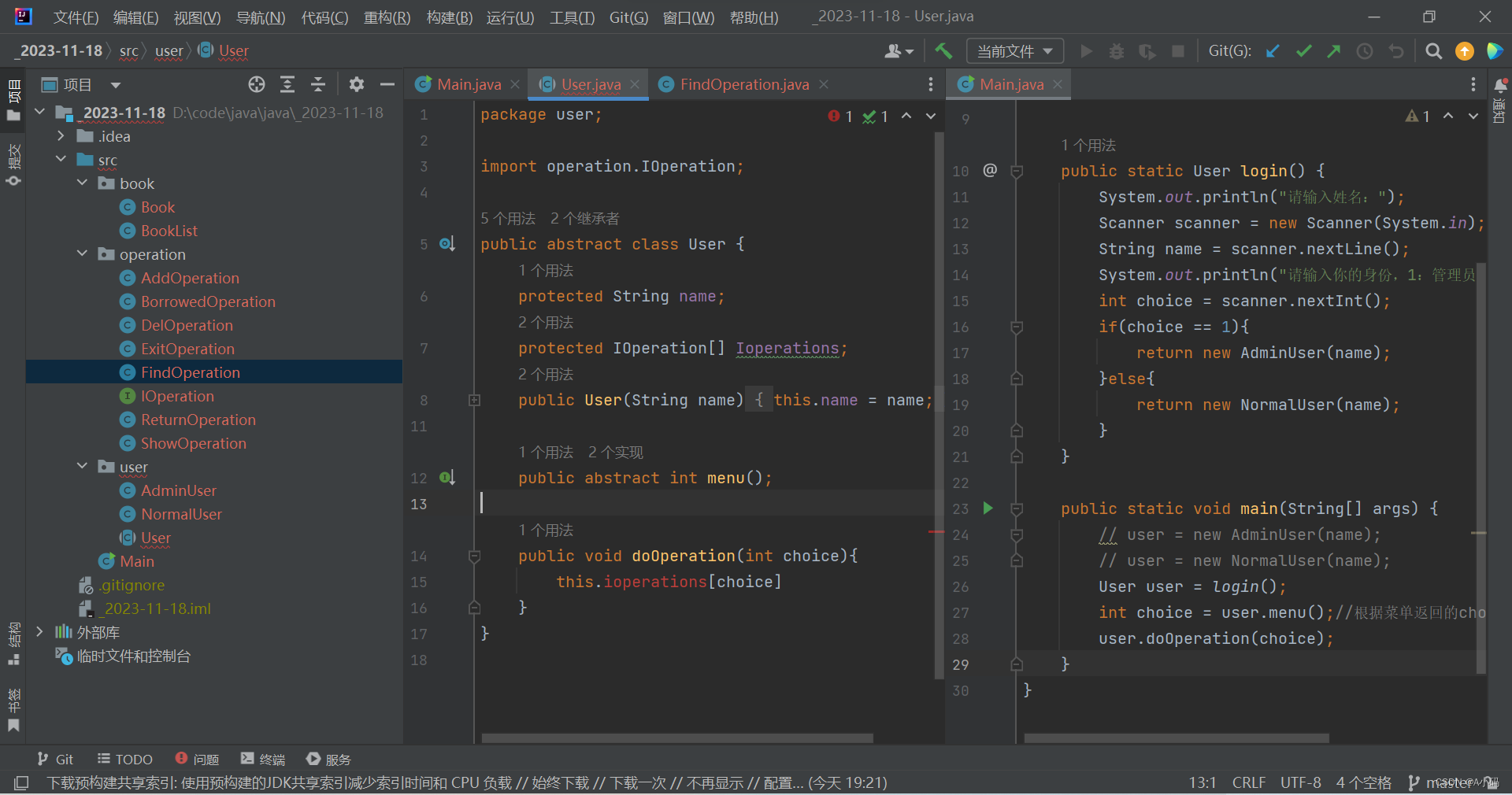Viewport: 1512px width, 795px height.
Task: Open the notifications bell icon
Action: pos(1500,85)
